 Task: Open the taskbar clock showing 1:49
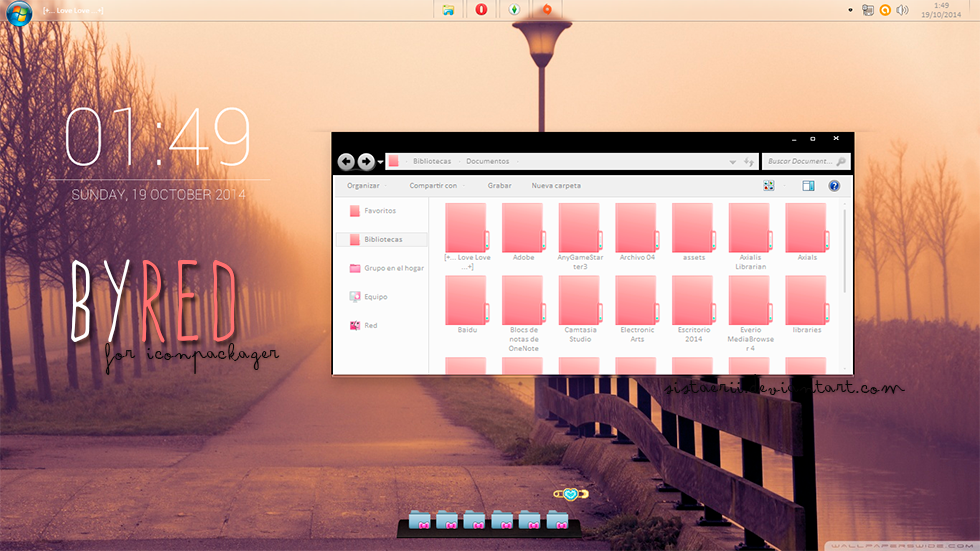click(x=941, y=10)
